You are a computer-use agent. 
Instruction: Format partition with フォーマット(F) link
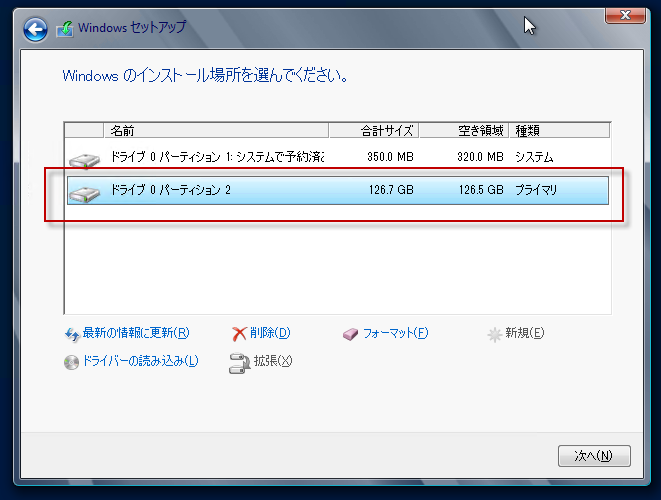pyautogui.click(x=395, y=333)
